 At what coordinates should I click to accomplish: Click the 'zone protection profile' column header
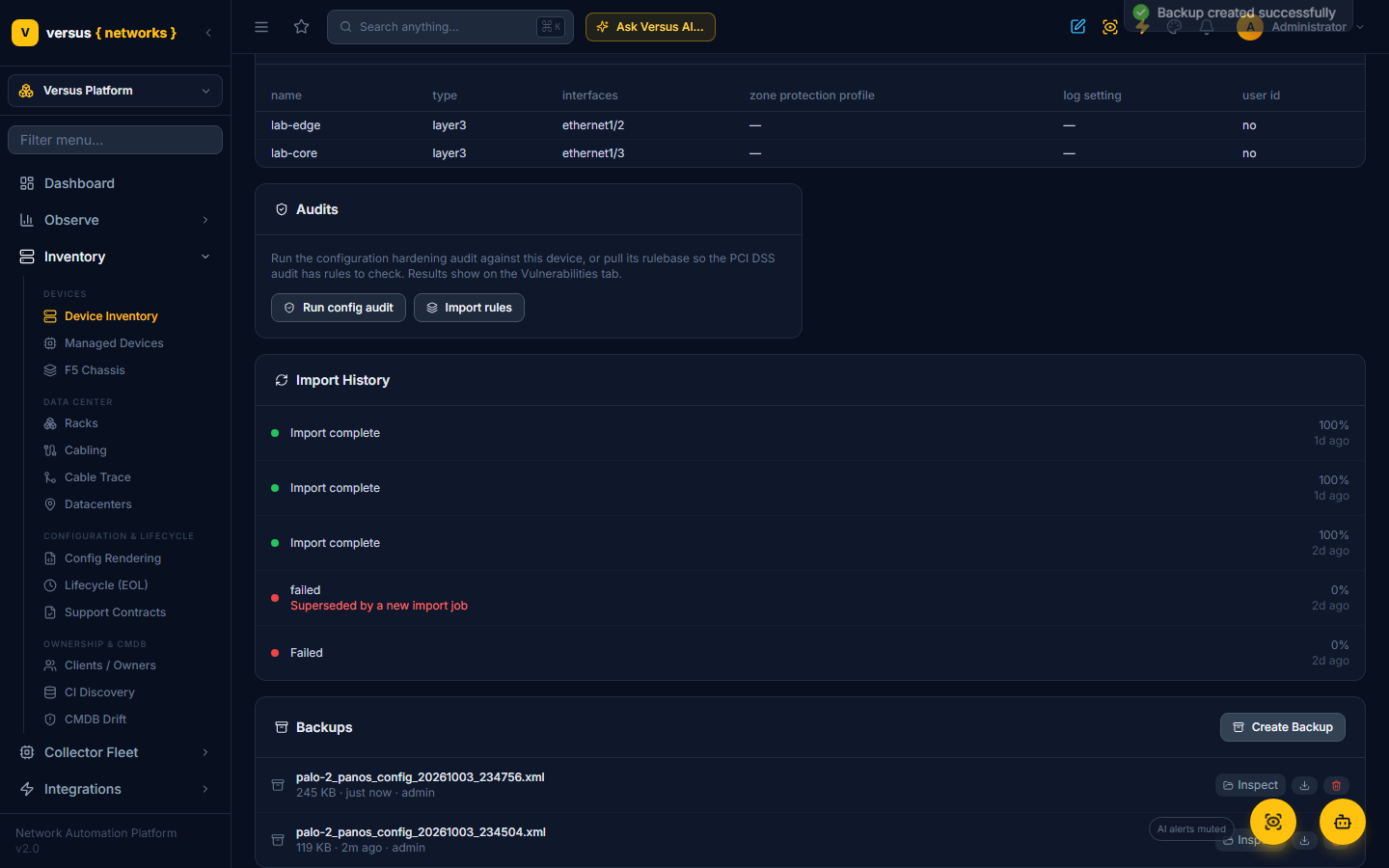coord(812,95)
